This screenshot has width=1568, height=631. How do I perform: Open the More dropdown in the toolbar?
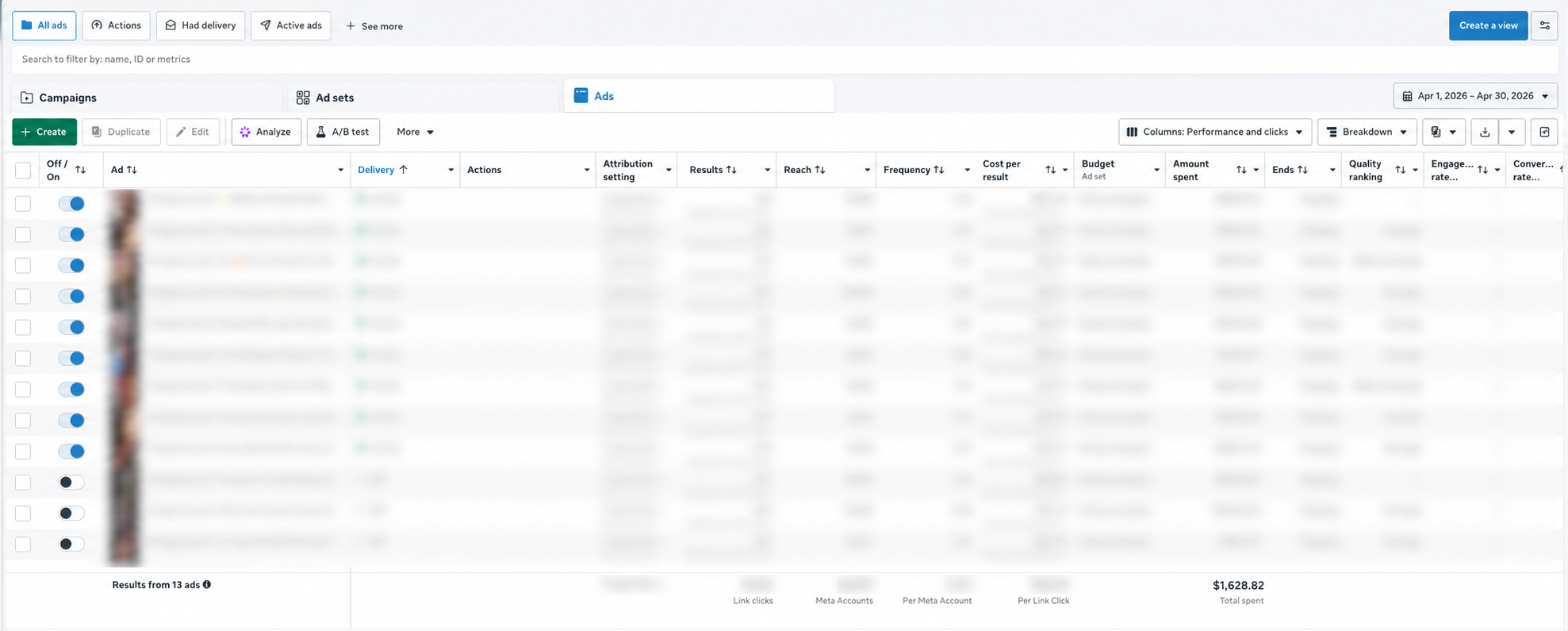tap(415, 132)
